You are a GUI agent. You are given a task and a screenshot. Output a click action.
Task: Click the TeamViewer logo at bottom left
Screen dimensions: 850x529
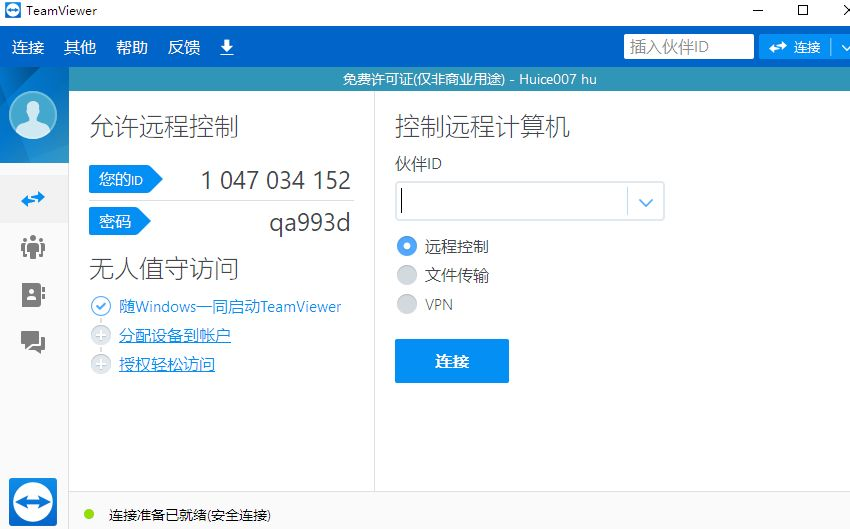click(33, 501)
